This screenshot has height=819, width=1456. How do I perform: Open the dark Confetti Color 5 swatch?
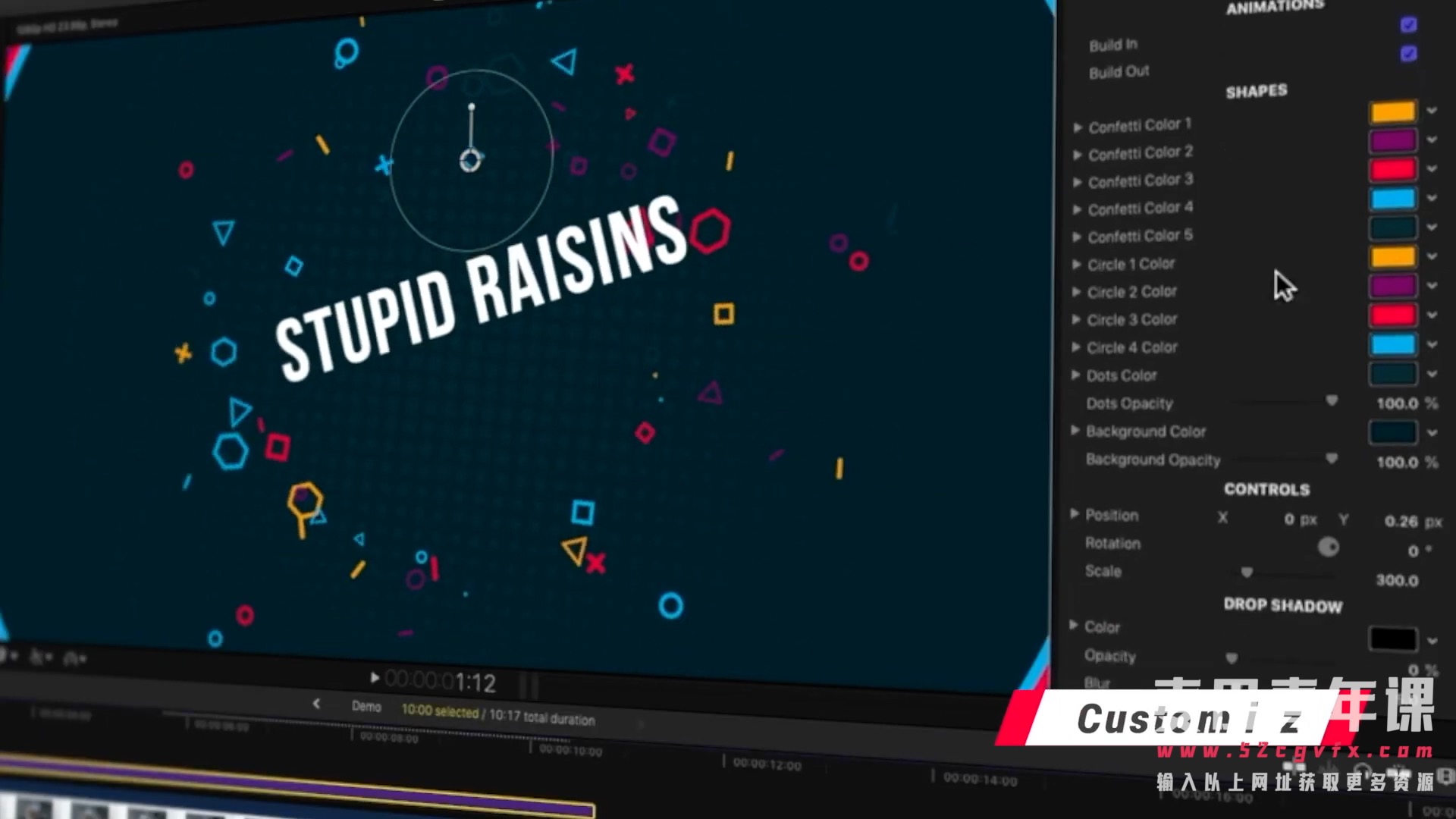click(x=1393, y=227)
